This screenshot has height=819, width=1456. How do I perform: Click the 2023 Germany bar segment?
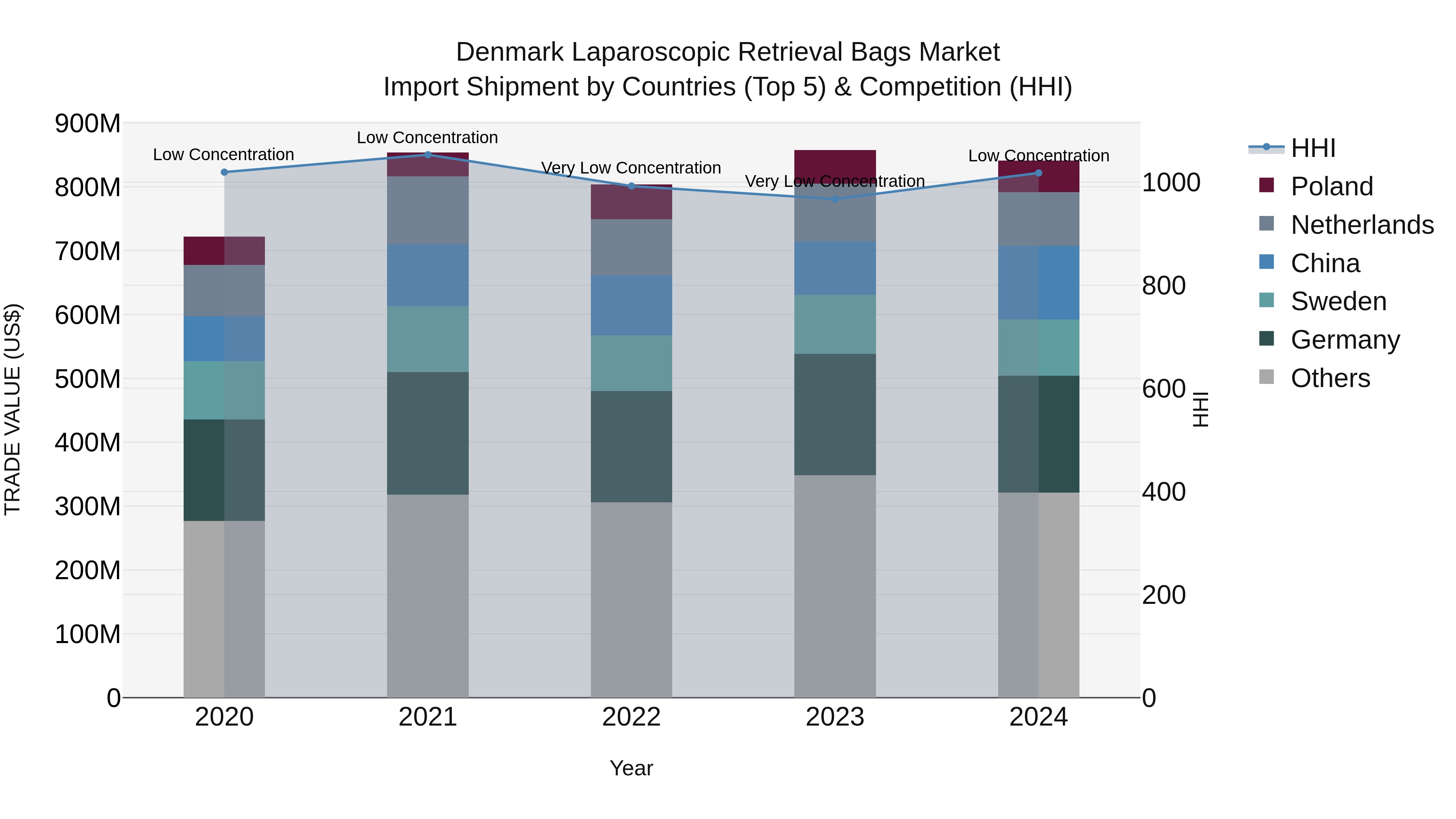(836, 415)
